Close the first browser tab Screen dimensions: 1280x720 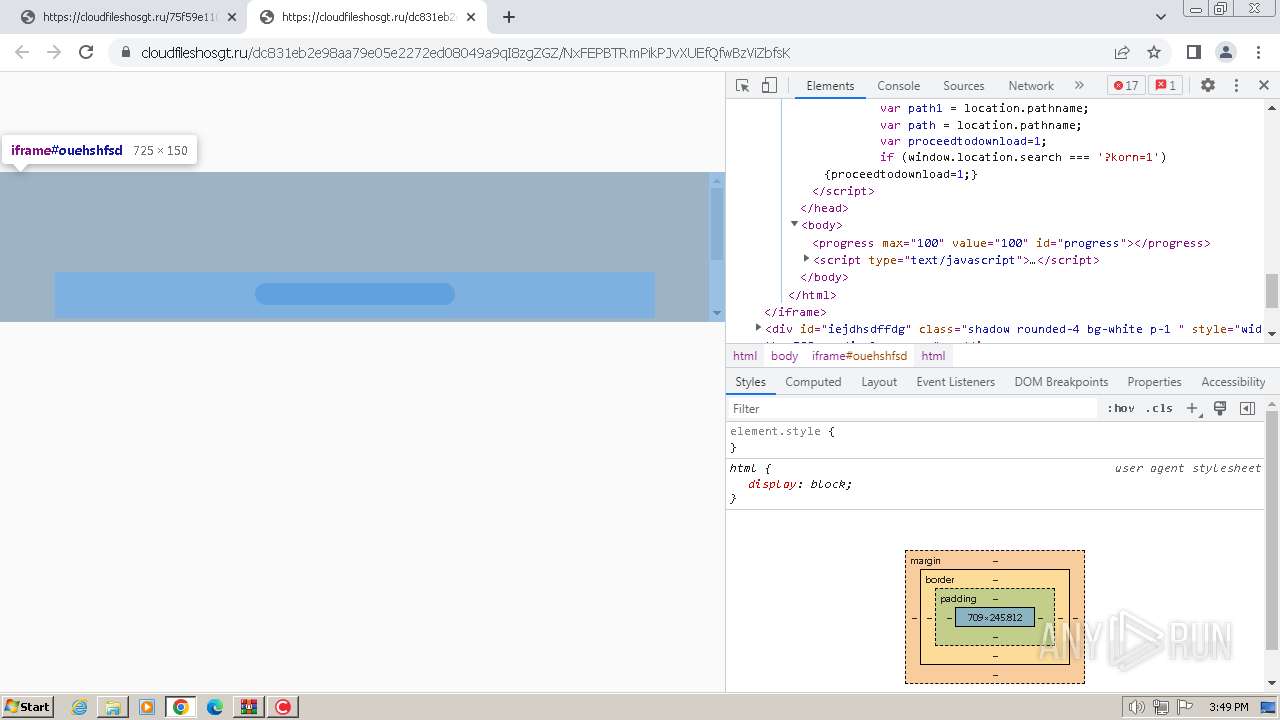231,17
